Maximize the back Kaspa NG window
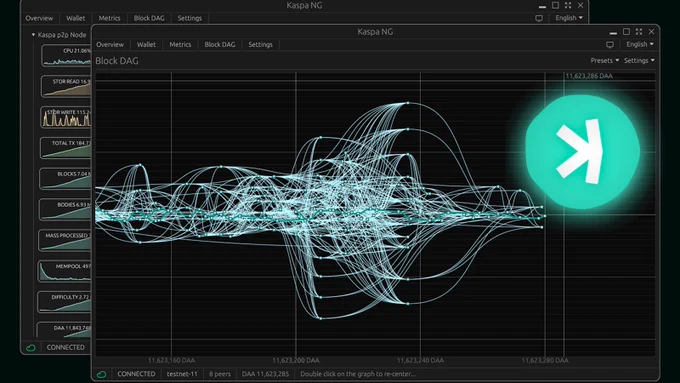Screen dimensions: 680x383 (x=555, y=5)
